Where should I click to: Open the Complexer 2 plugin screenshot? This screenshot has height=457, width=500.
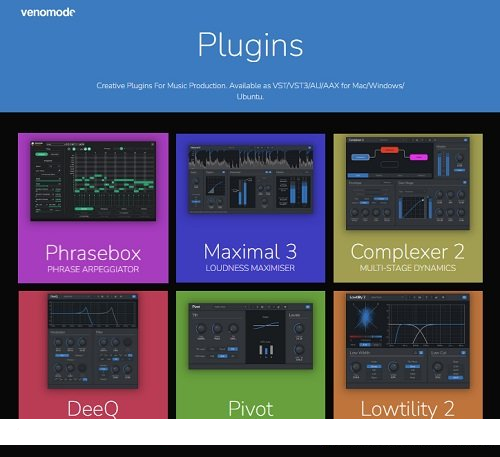click(x=408, y=183)
